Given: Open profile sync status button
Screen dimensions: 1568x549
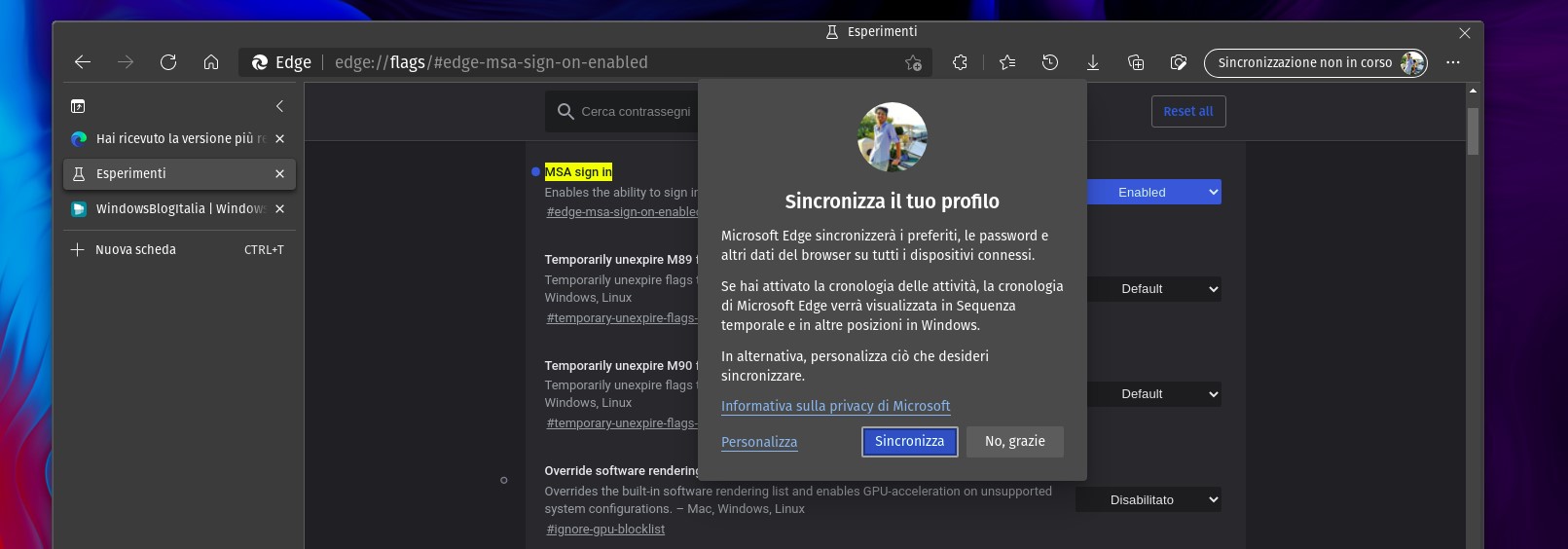Looking at the screenshot, I should [x=1316, y=62].
